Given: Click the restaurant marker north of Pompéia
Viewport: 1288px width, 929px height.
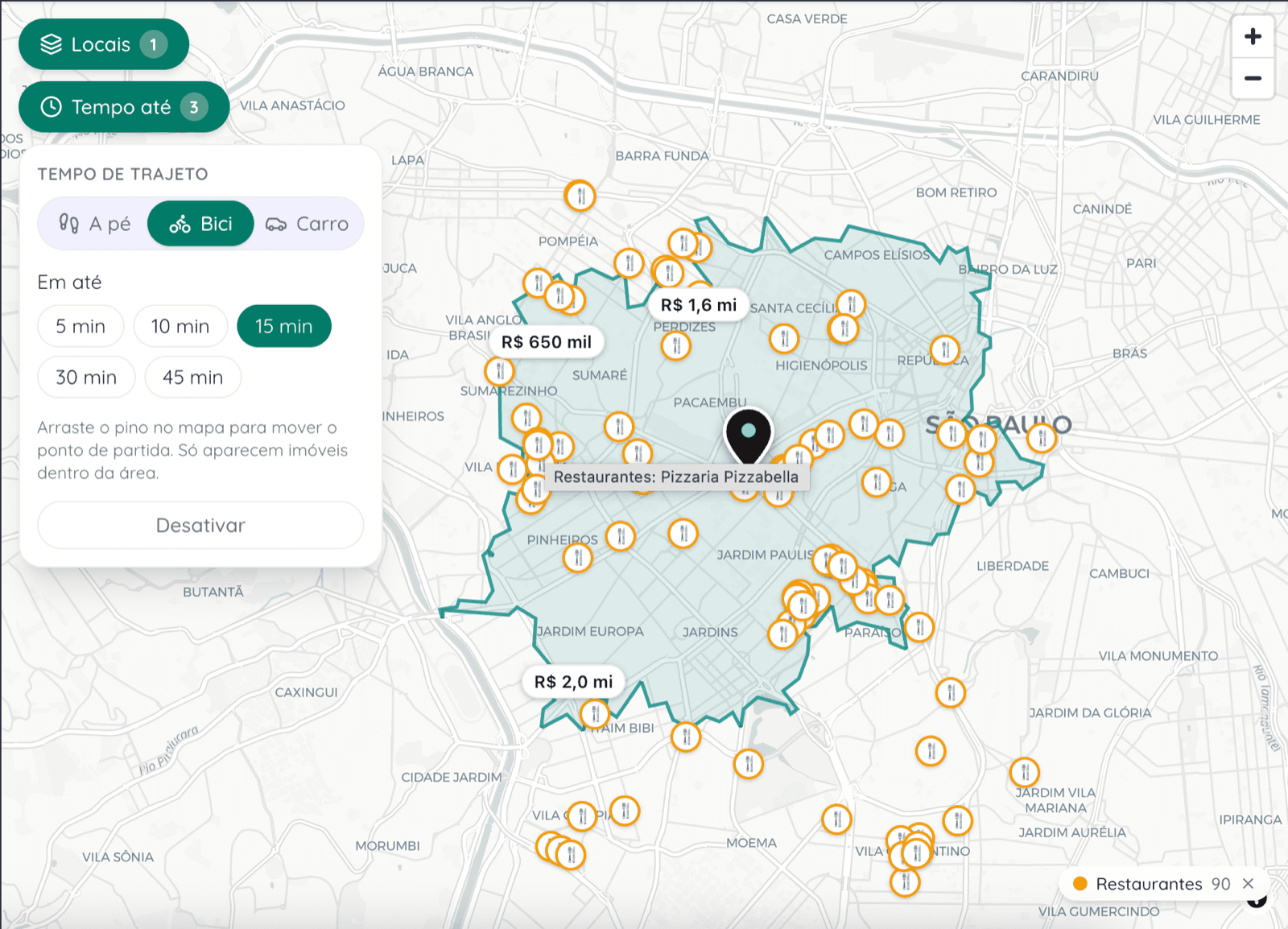Looking at the screenshot, I should (x=580, y=196).
